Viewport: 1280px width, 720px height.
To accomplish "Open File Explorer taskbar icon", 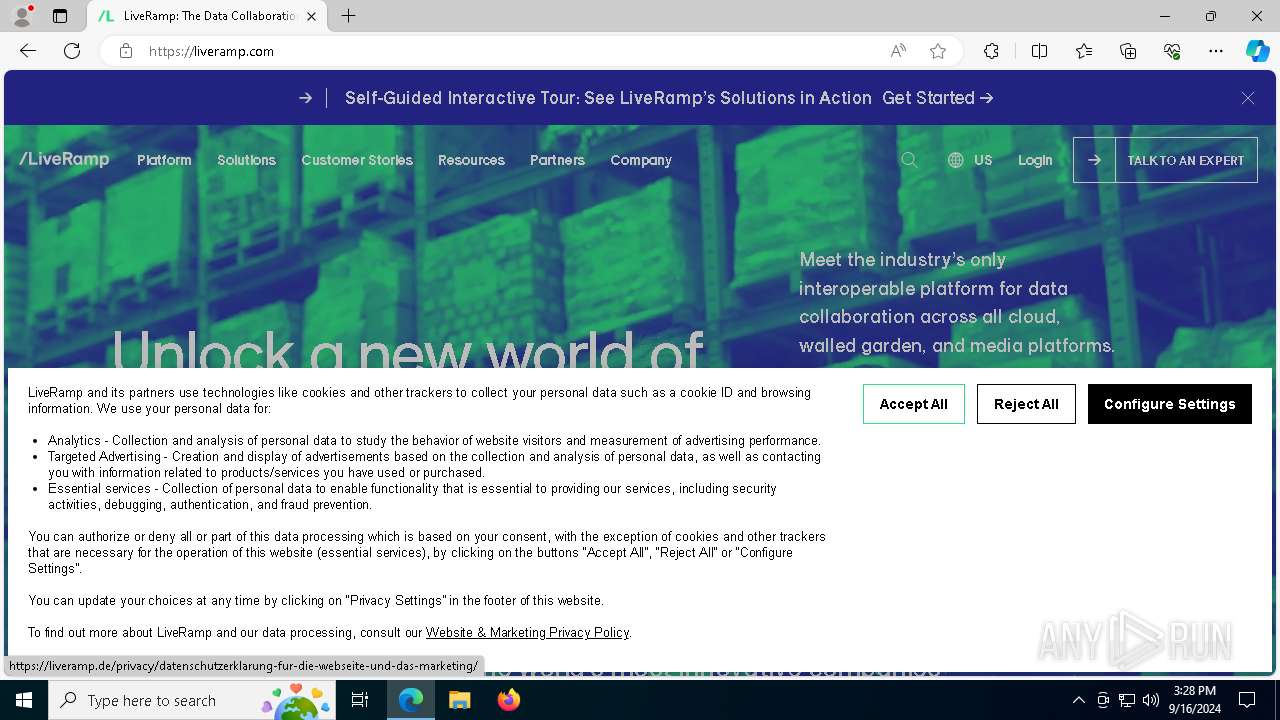I will (x=459, y=700).
